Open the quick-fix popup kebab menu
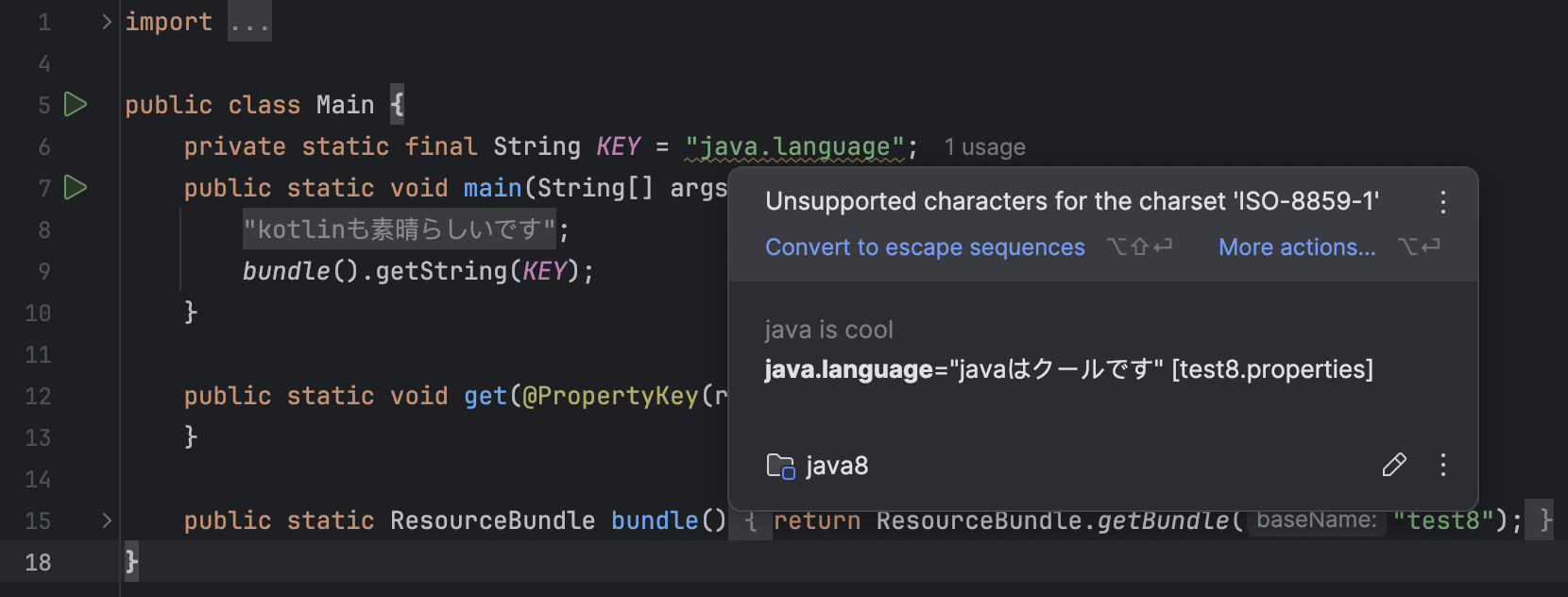 pos(1442,201)
